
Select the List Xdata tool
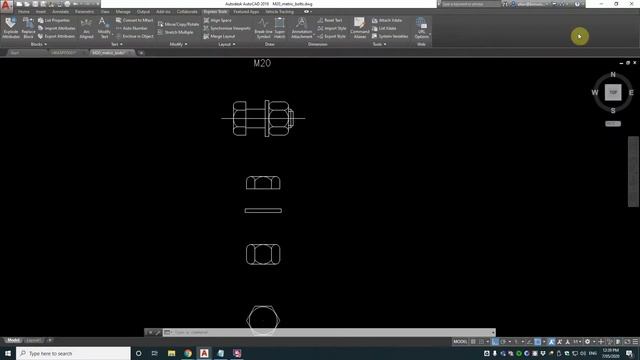point(384,28)
